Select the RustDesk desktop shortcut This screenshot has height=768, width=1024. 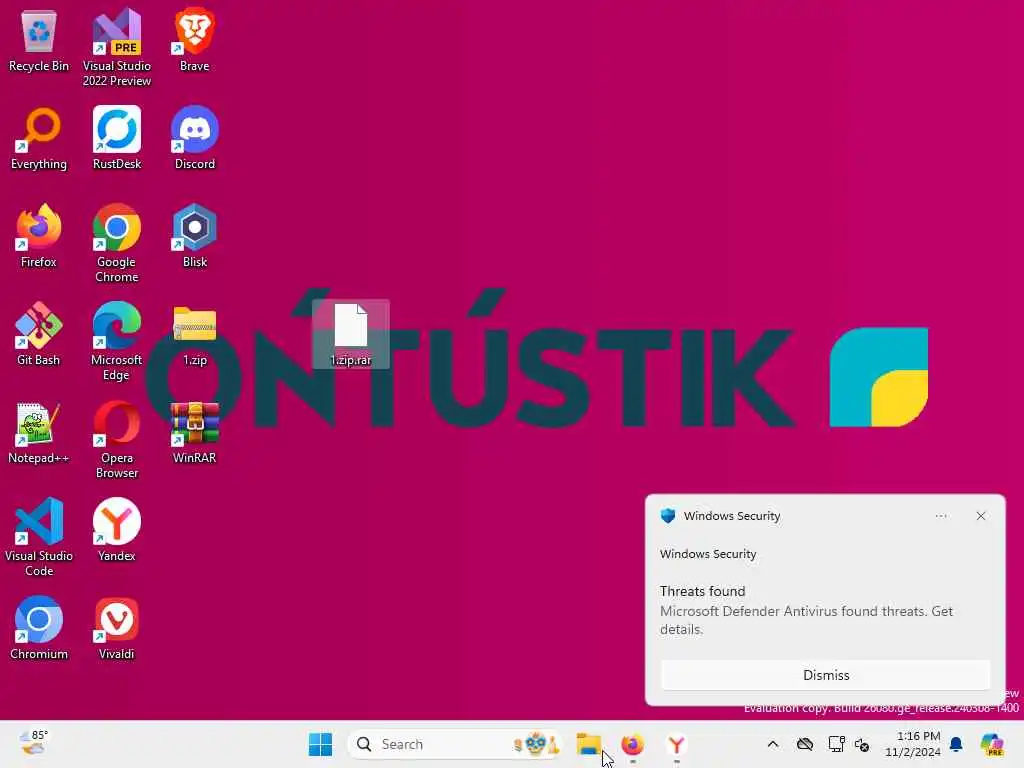point(117,138)
